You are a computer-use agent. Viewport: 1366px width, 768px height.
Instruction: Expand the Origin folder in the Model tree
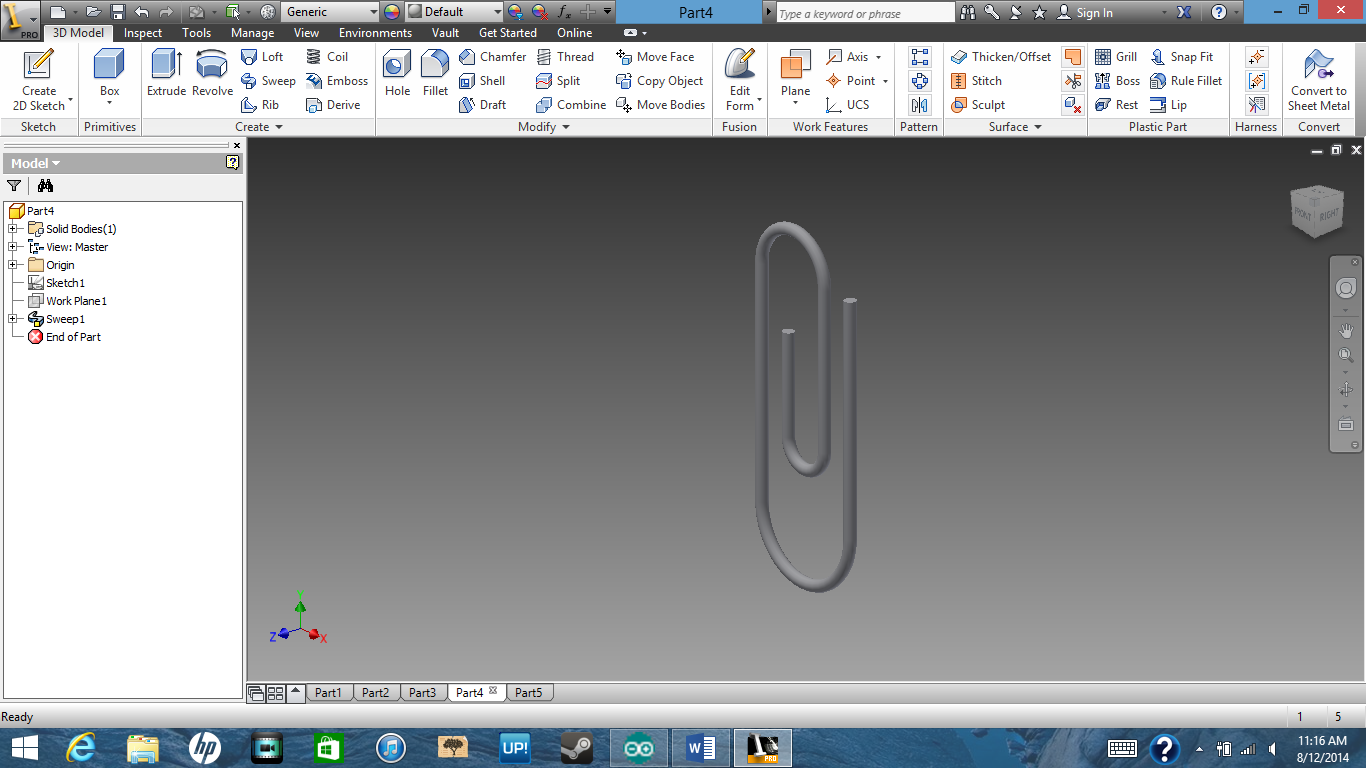[14, 264]
